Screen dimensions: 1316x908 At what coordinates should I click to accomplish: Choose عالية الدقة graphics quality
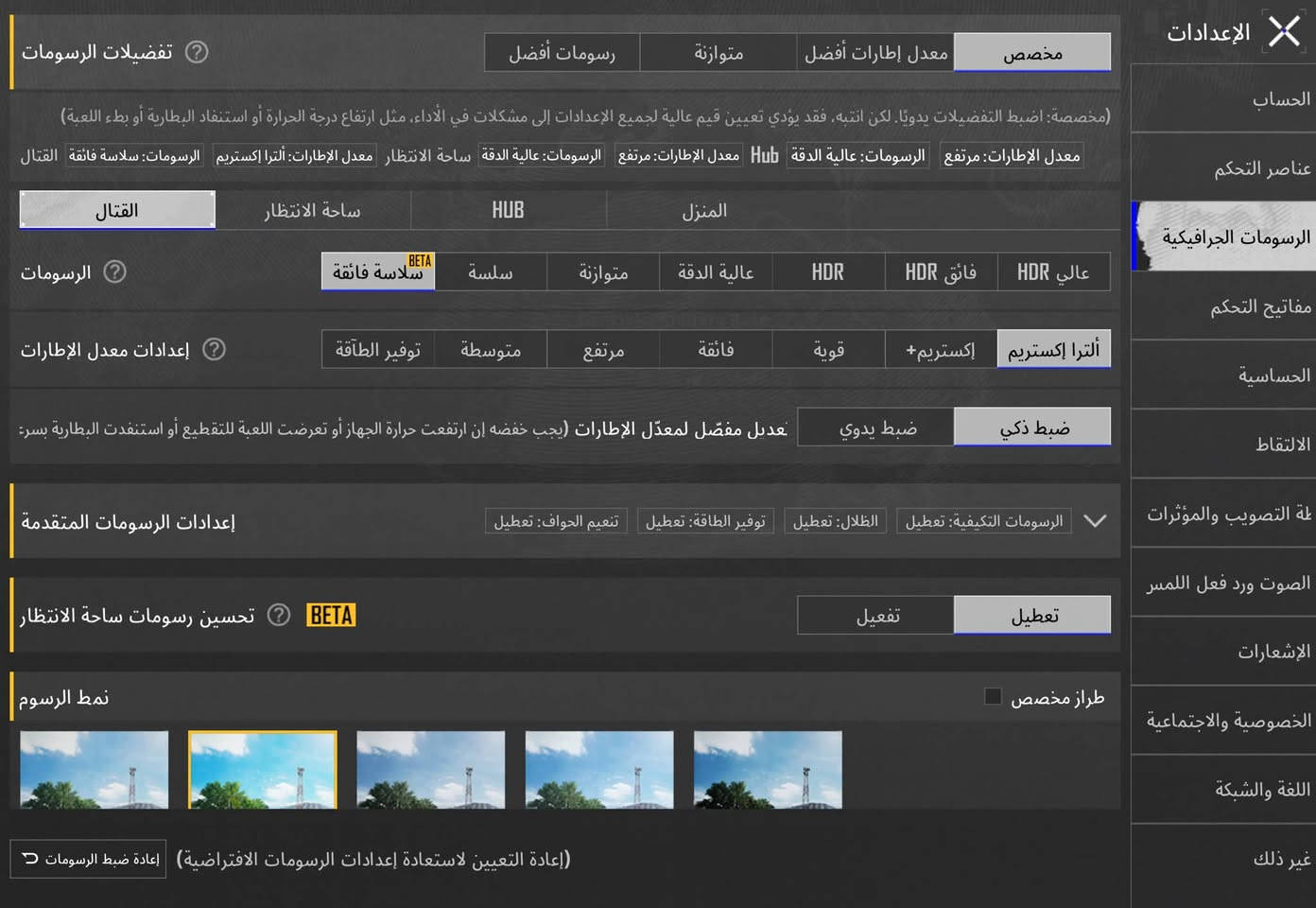716,272
